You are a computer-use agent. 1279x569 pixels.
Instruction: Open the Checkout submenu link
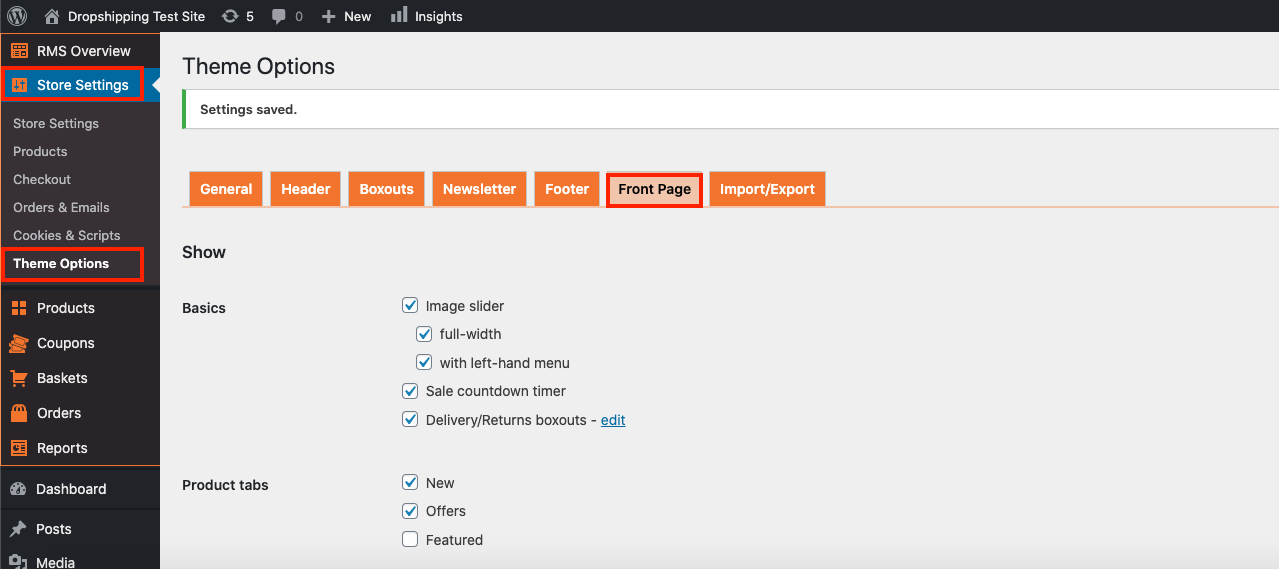(42, 179)
